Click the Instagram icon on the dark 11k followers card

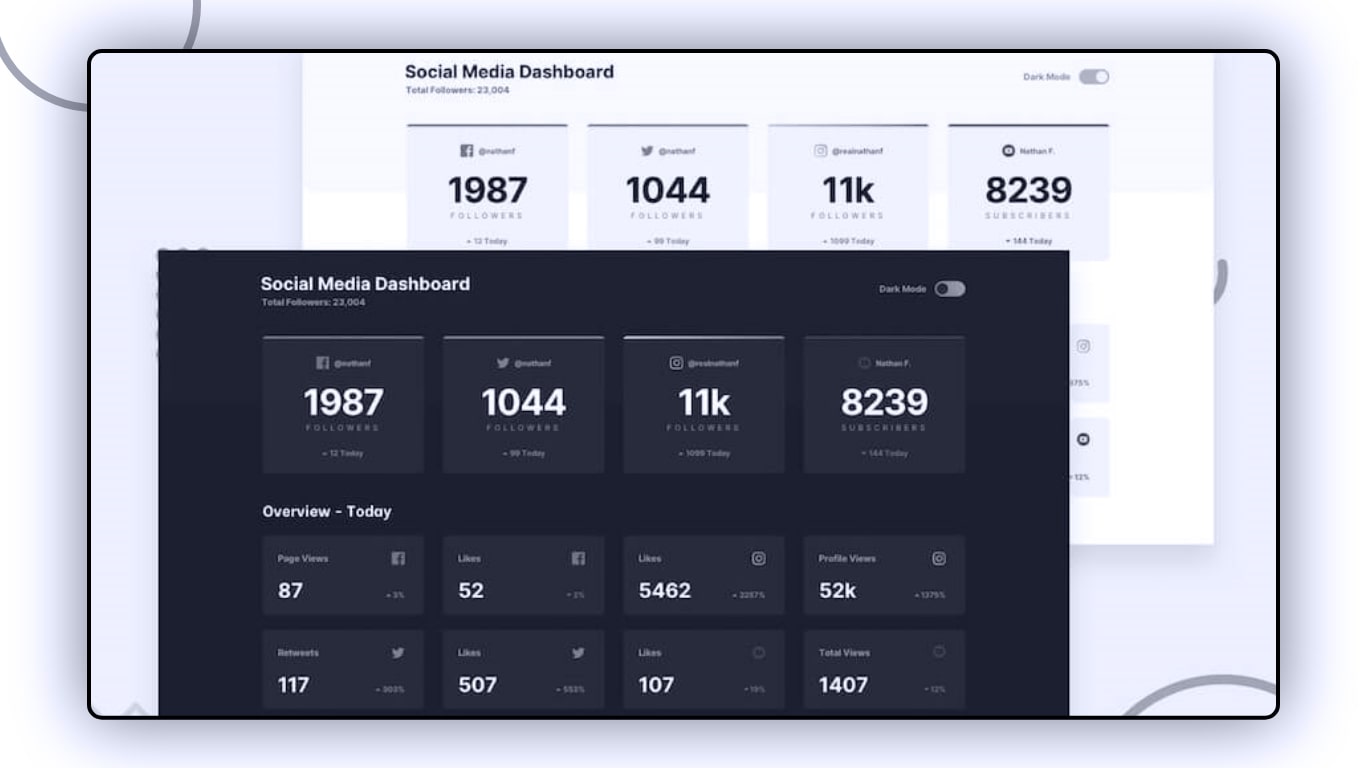[676, 363]
